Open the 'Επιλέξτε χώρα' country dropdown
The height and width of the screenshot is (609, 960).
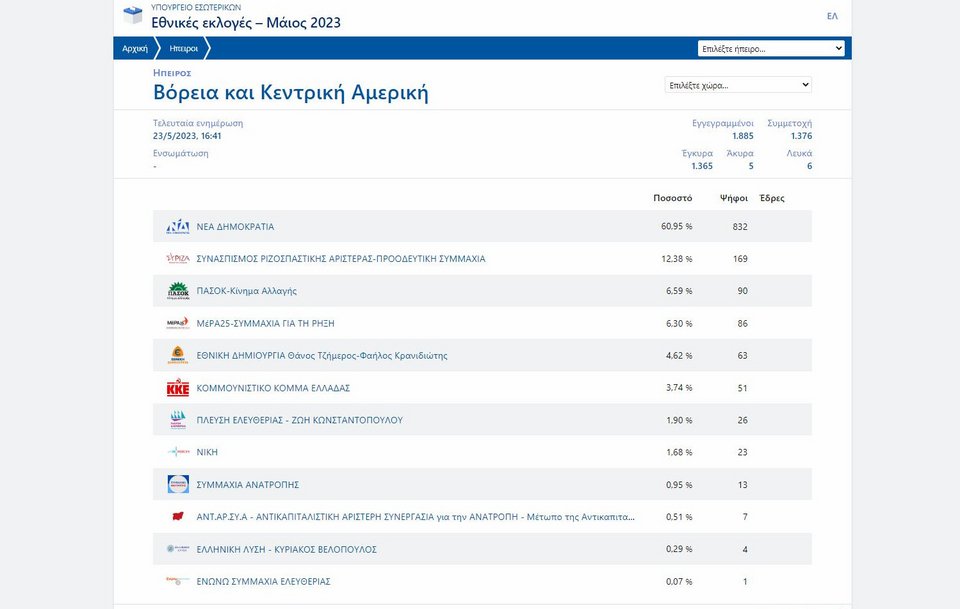pos(738,85)
